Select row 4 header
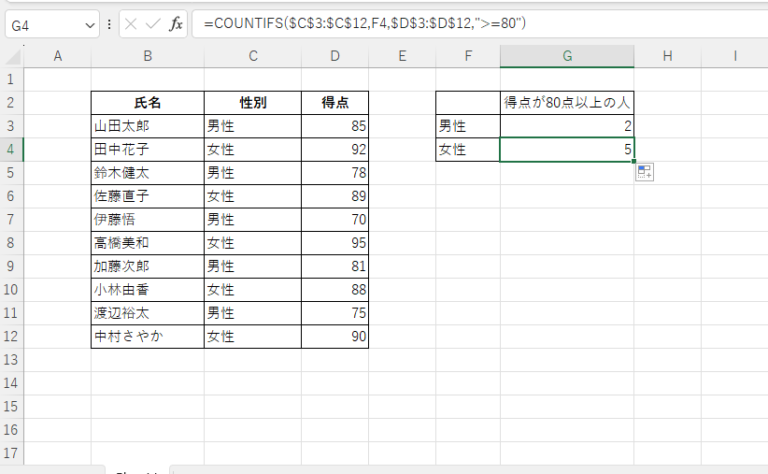 pyautogui.click(x=10, y=149)
